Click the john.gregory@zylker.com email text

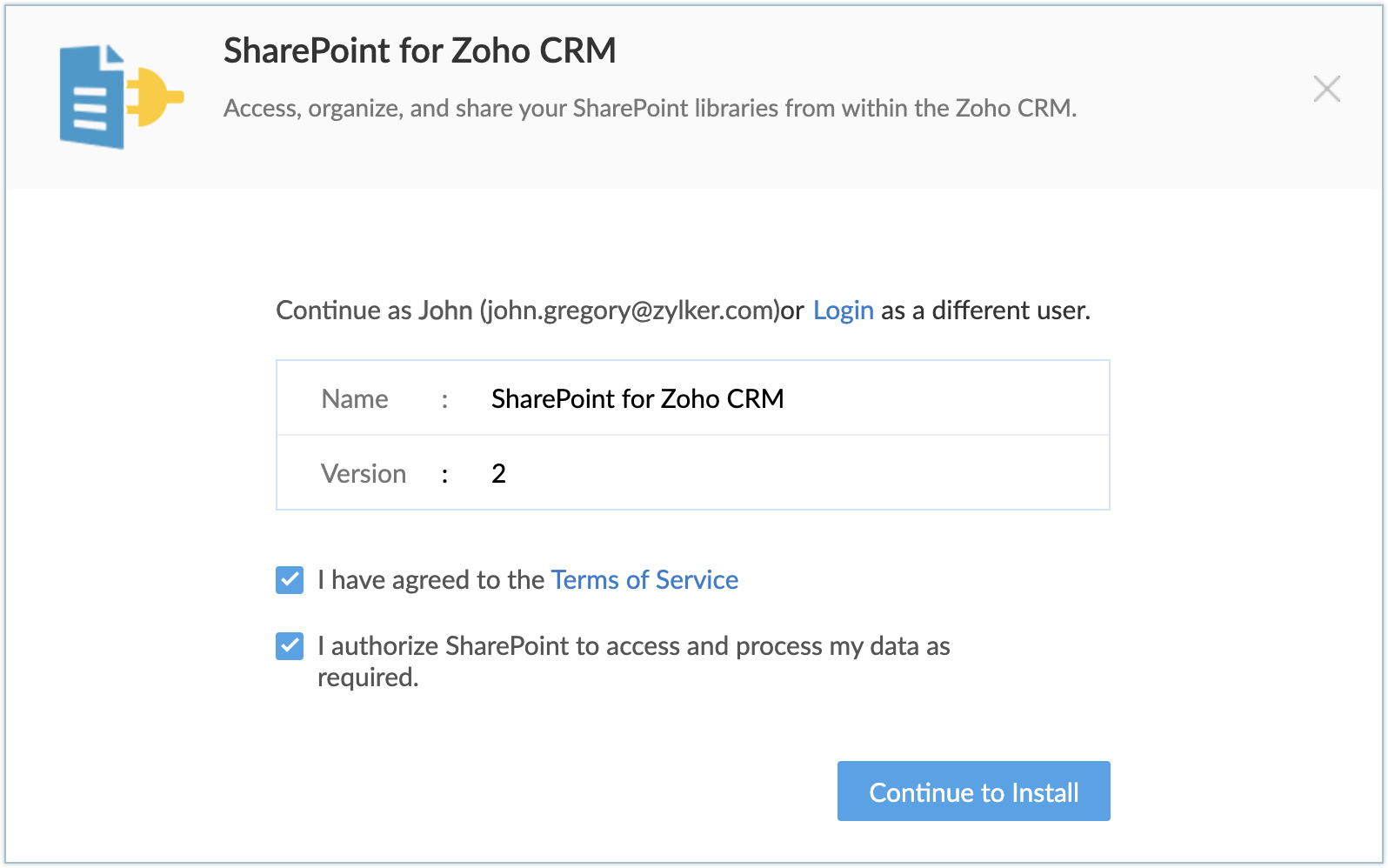click(x=630, y=310)
